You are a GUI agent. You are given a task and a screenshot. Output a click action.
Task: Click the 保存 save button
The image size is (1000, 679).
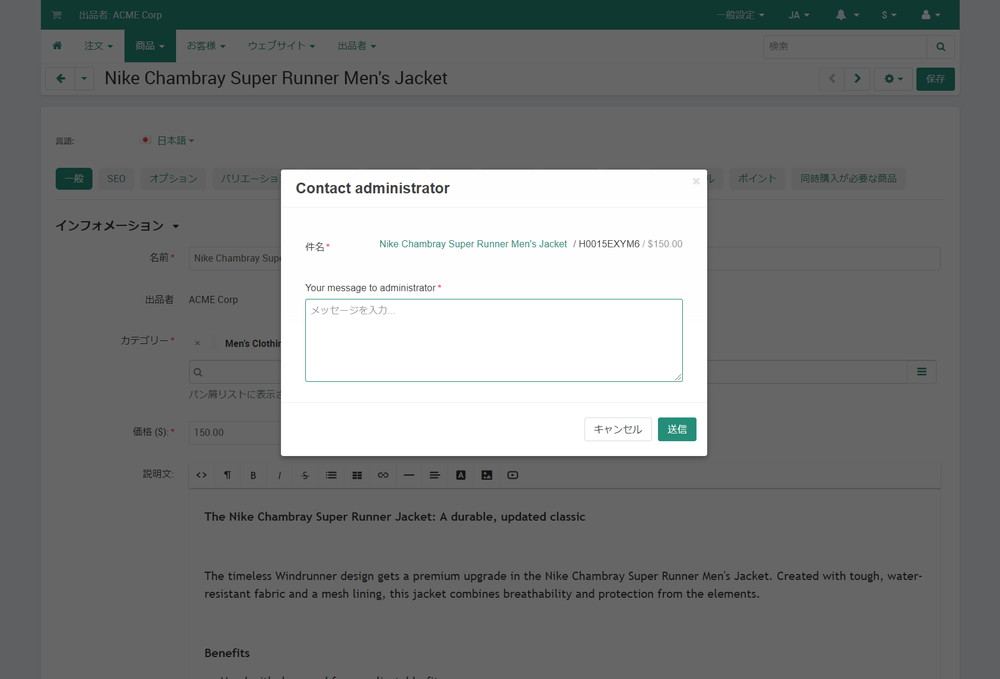click(x=935, y=78)
